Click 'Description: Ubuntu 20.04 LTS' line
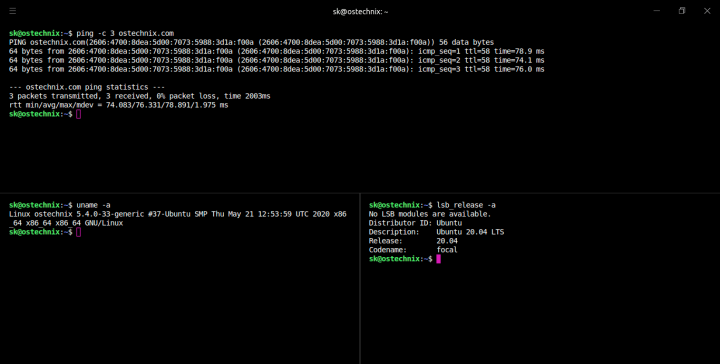The image size is (720, 364). (x=436, y=232)
